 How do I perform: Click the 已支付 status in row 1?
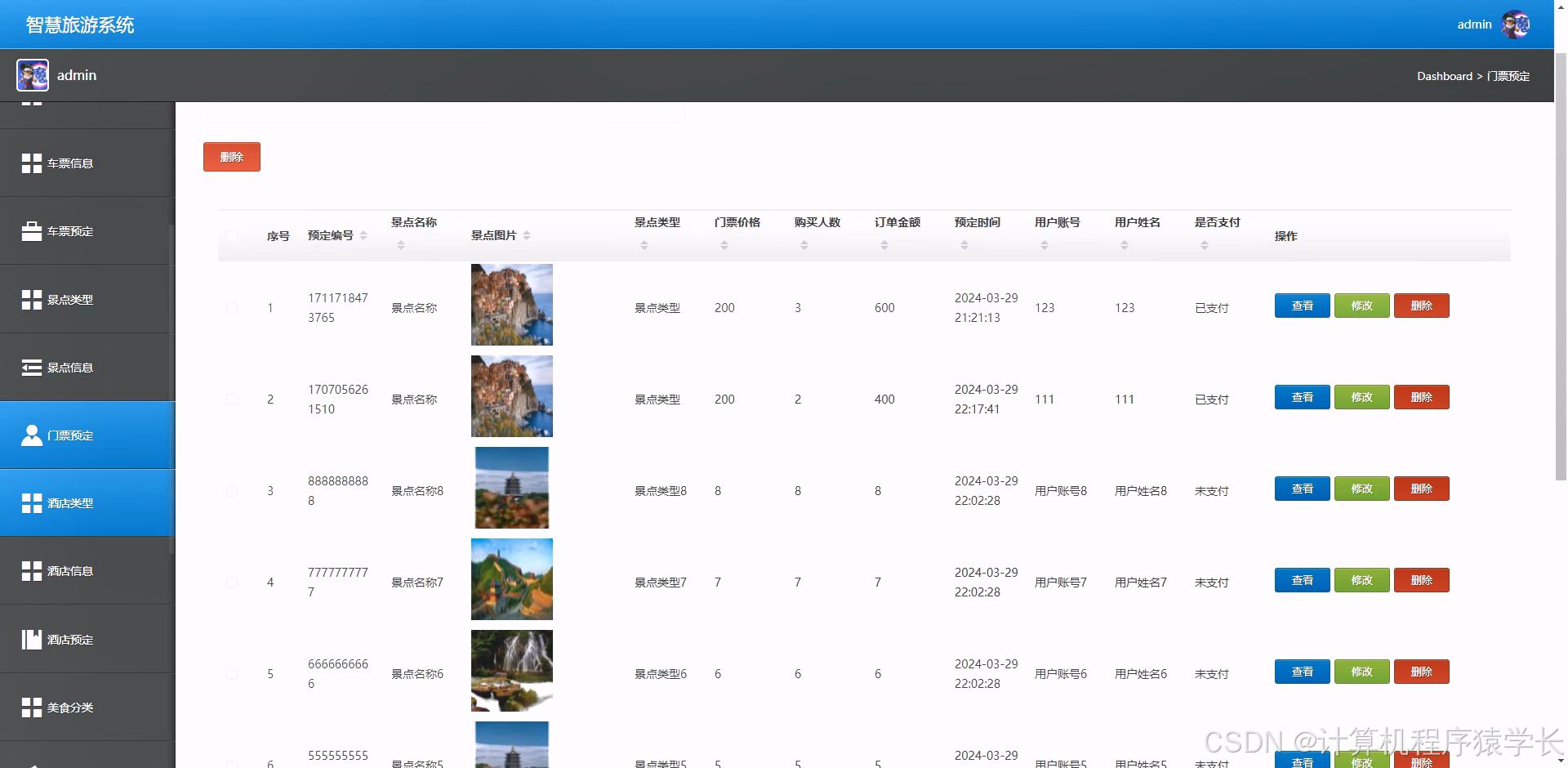(x=1212, y=308)
